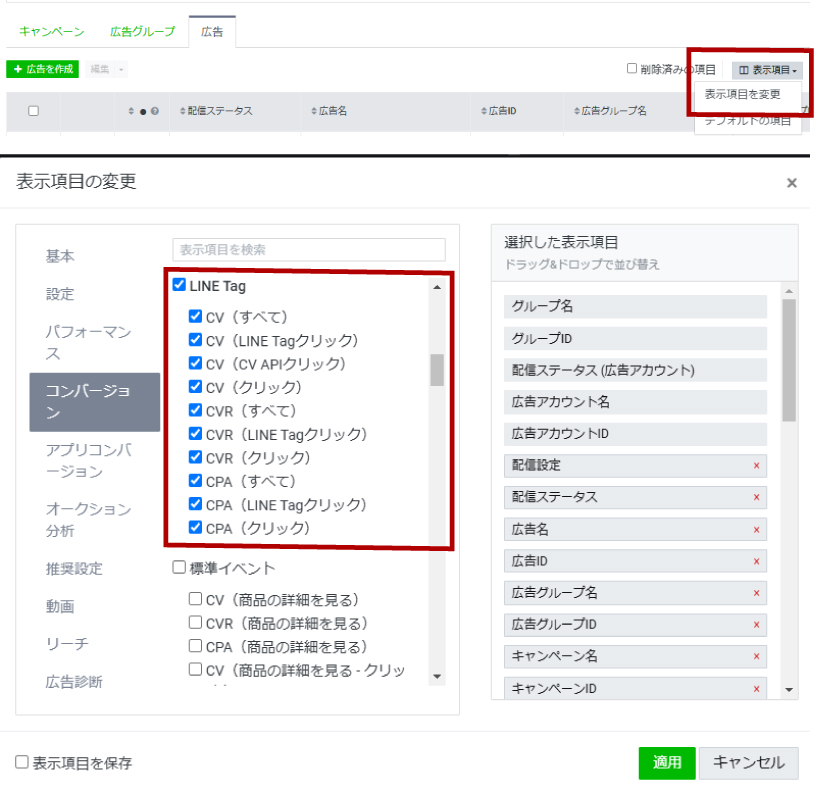Remove キャンペーンID using its x icon
Screen dimensions: 814x794
tap(759, 687)
